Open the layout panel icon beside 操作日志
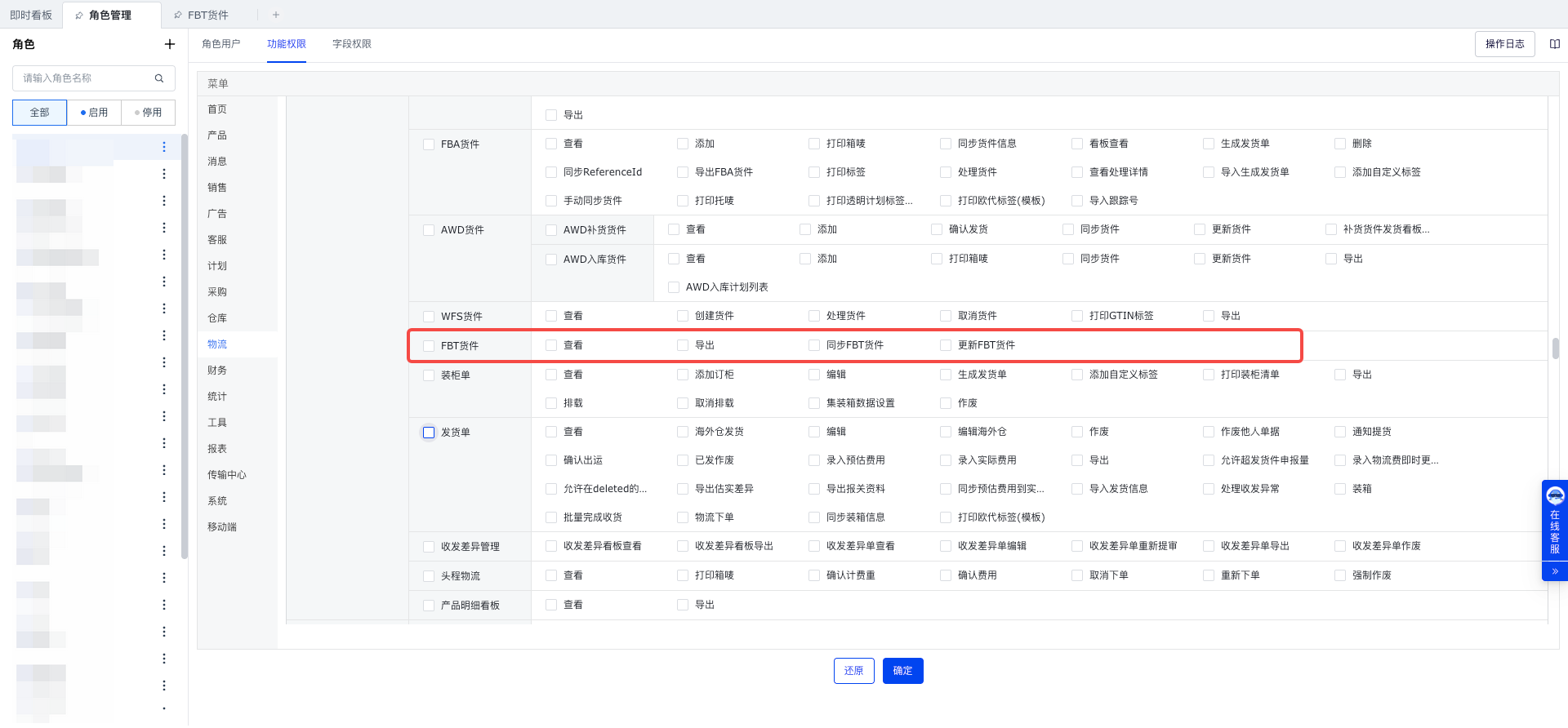Viewport: 1568px width, 728px height. 1554,44
